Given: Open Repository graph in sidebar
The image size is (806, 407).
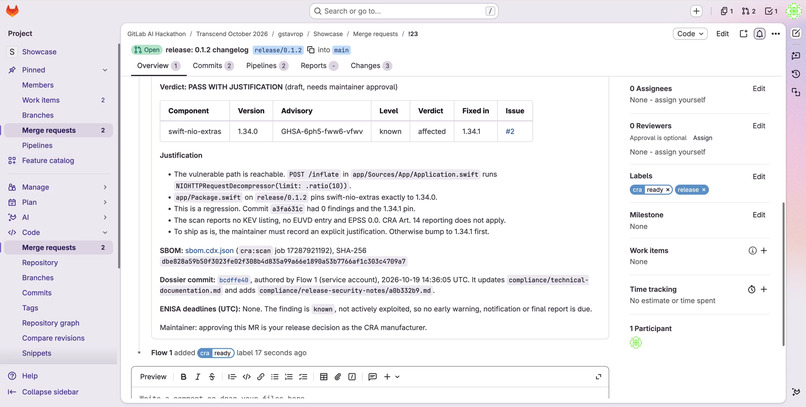Looking at the screenshot, I should [50, 323].
